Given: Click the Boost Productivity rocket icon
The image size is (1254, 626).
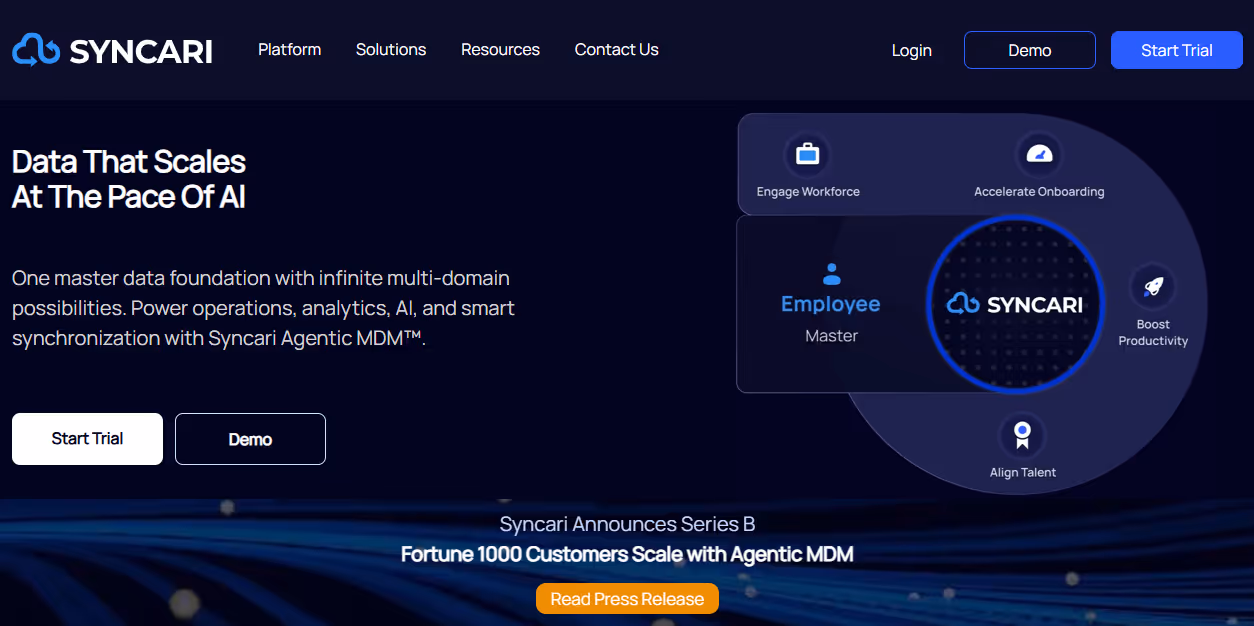Looking at the screenshot, I should click(1153, 287).
